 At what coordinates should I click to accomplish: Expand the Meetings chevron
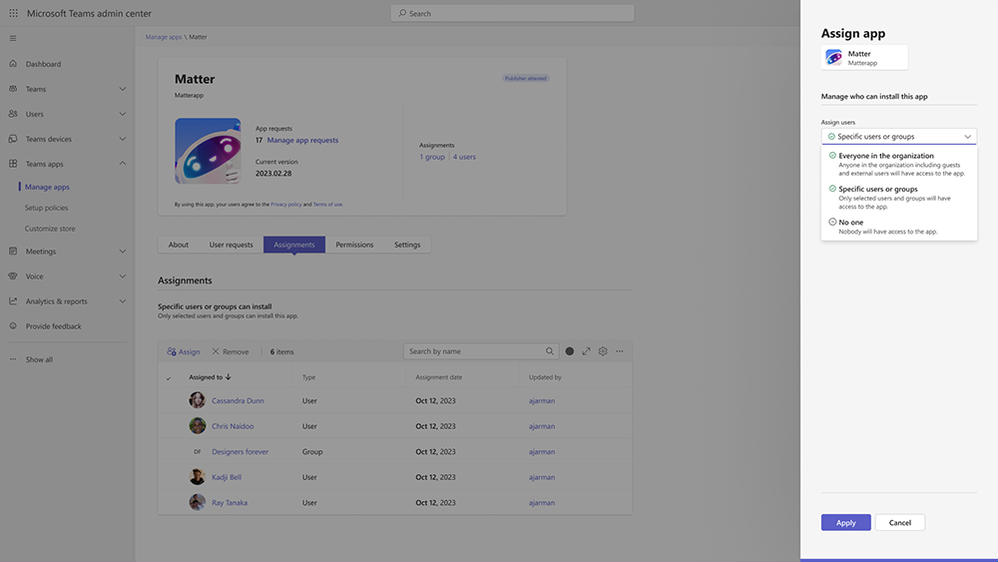pyautogui.click(x=122, y=251)
